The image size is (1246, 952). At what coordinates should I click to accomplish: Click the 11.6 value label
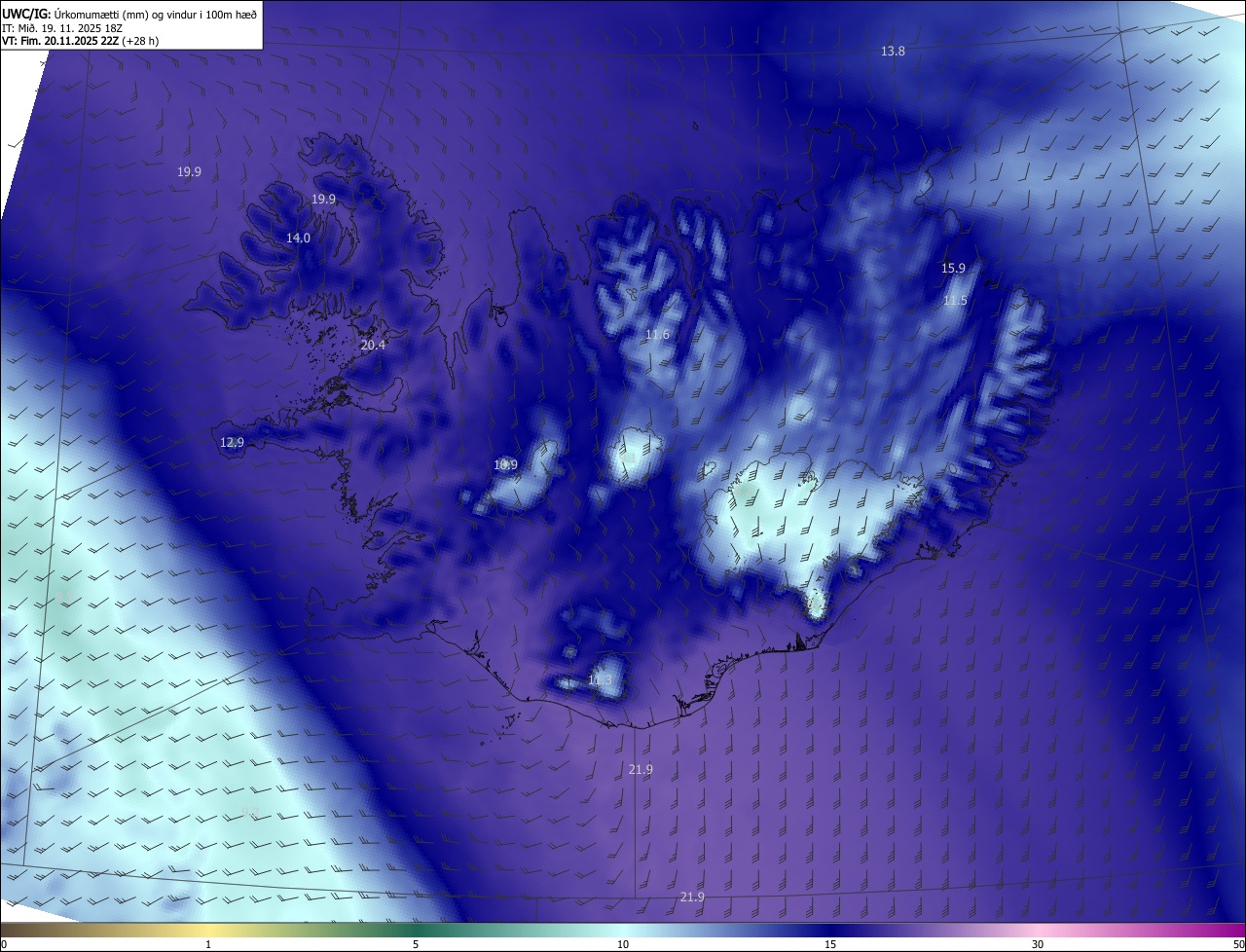click(x=657, y=334)
